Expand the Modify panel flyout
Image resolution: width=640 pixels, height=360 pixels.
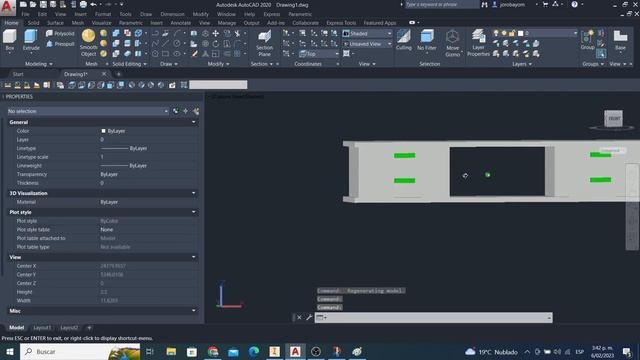coord(218,64)
